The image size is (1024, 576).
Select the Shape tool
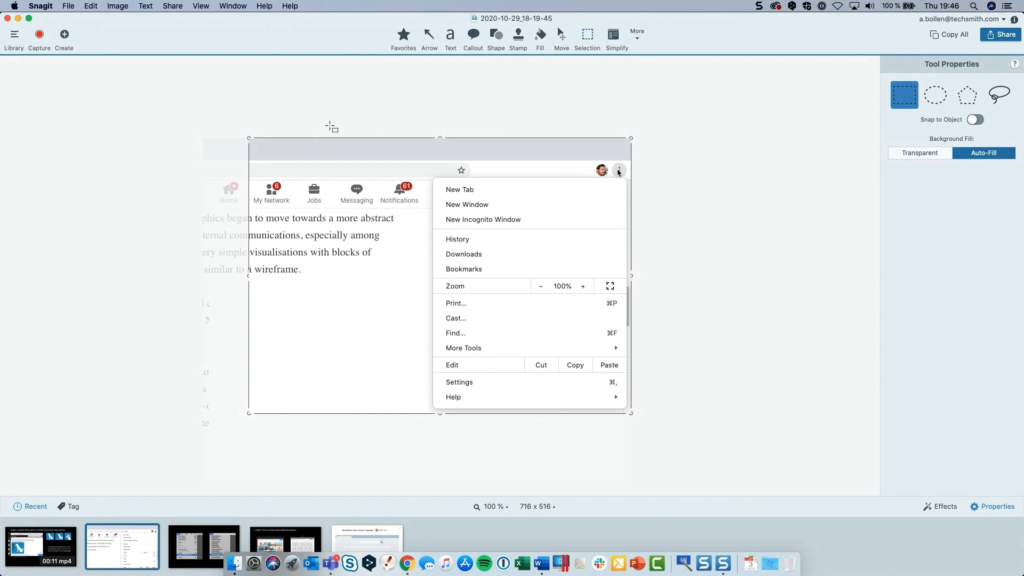pyautogui.click(x=496, y=39)
